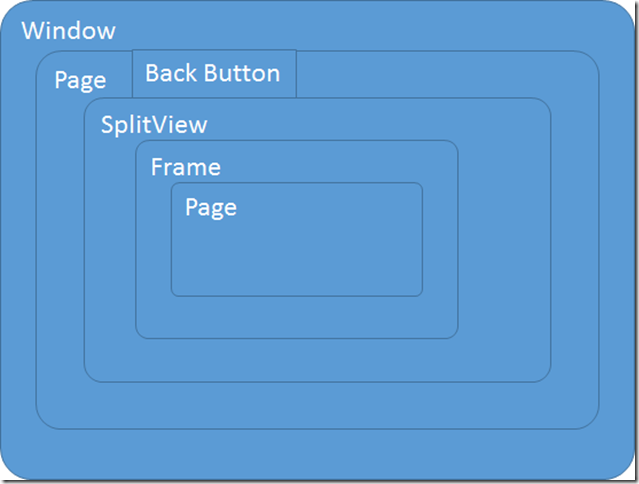Select the SplitView label
This screenshot has height=484, width=639.
(154, 125)
